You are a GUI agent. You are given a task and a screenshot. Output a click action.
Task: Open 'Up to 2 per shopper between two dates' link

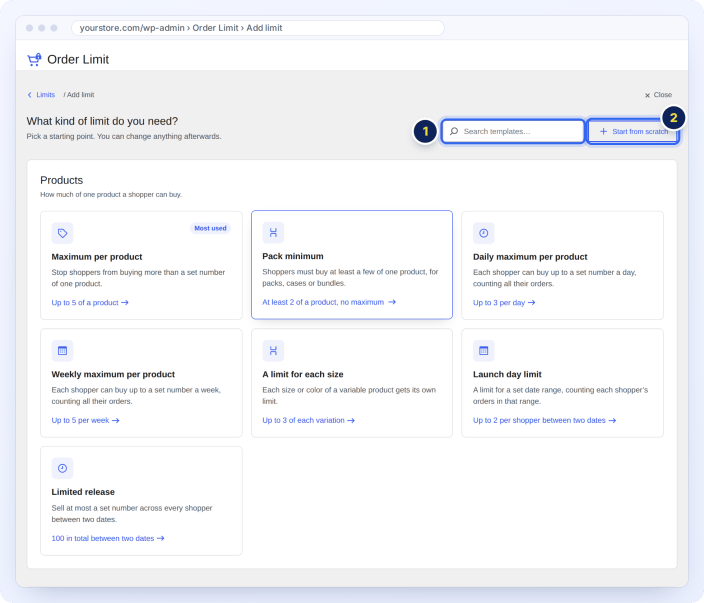coord(544,420)
